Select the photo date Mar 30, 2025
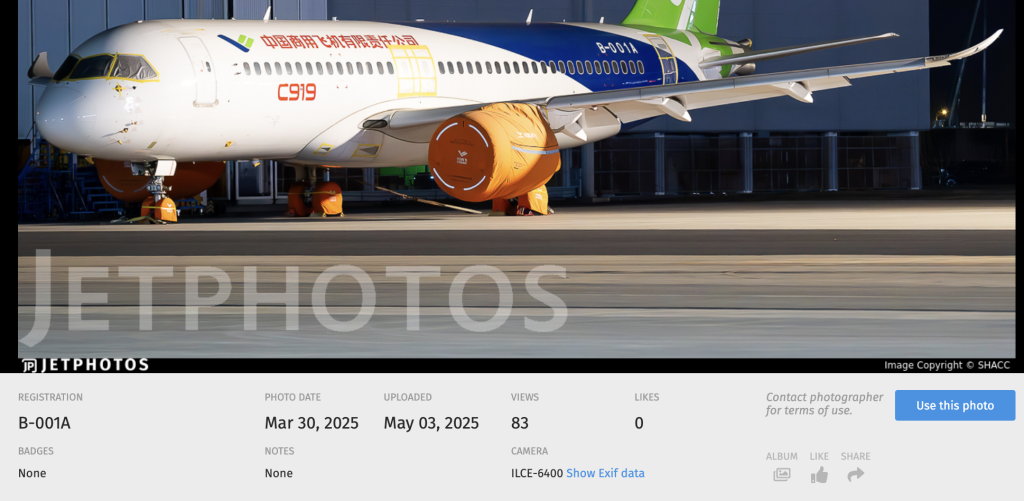This screenshot has width=1024, height=501. (312, 423)
